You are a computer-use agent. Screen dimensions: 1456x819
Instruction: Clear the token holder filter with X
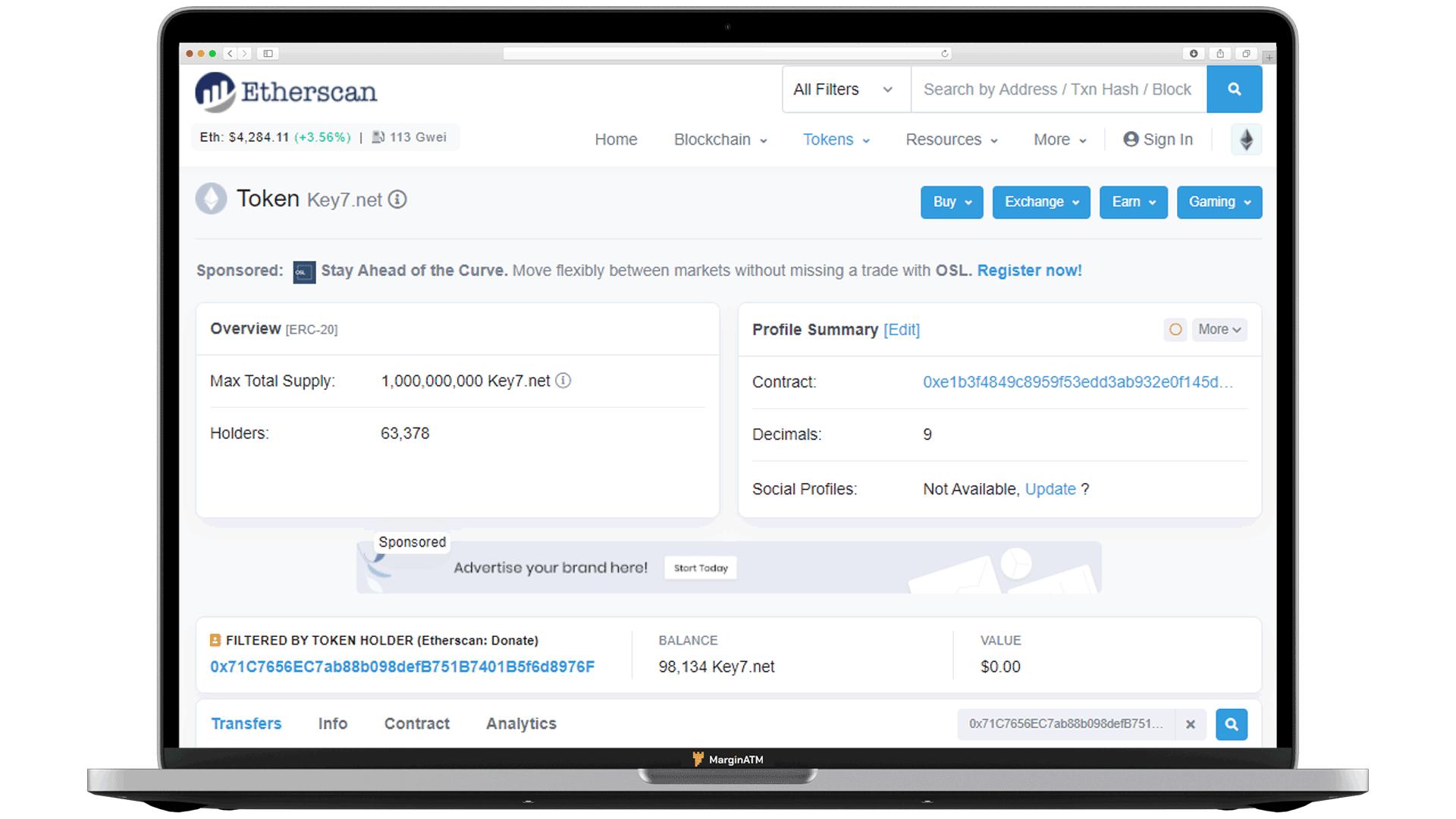coord(1191,724)
